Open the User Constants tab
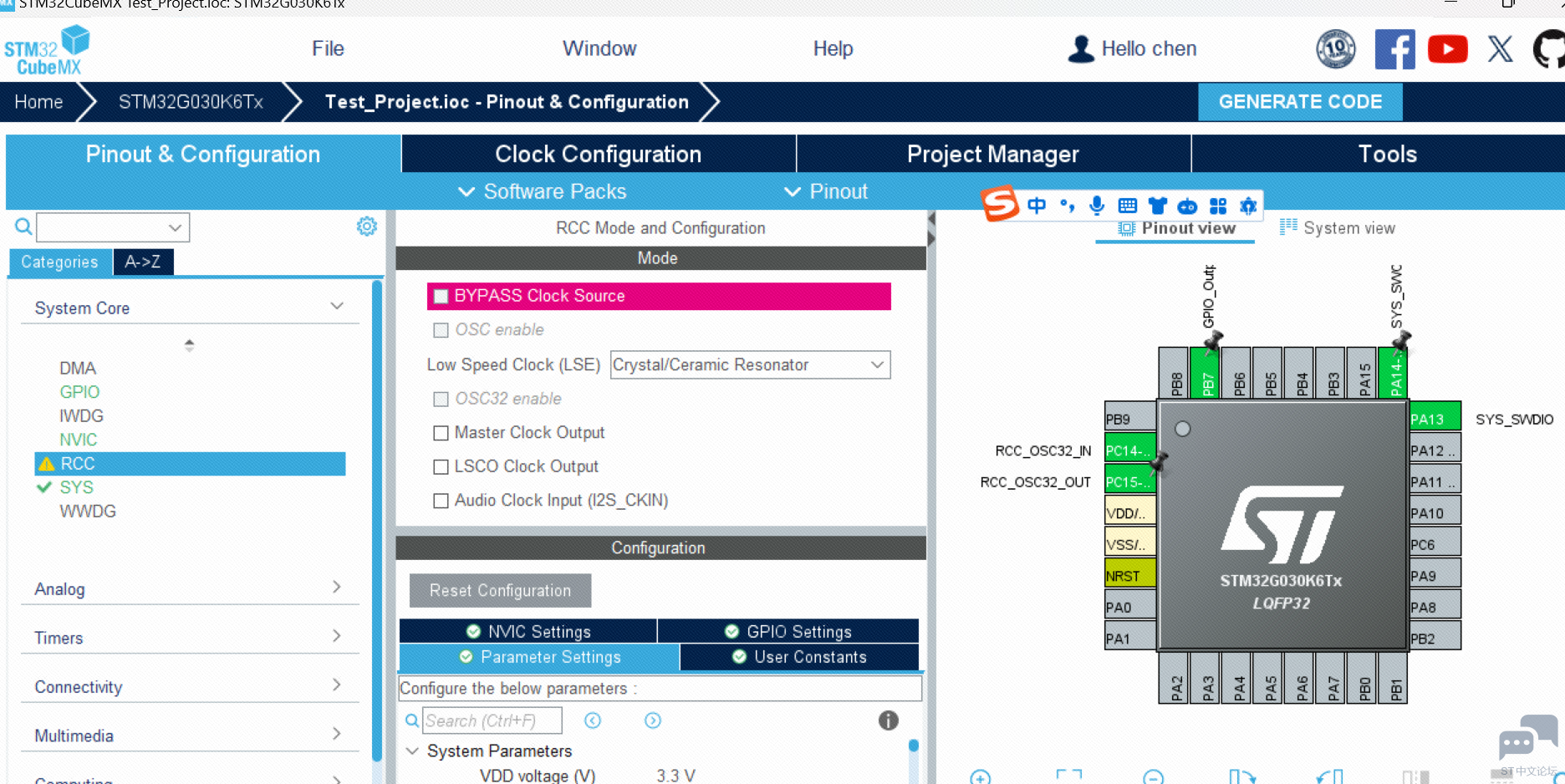 (800, 657)
